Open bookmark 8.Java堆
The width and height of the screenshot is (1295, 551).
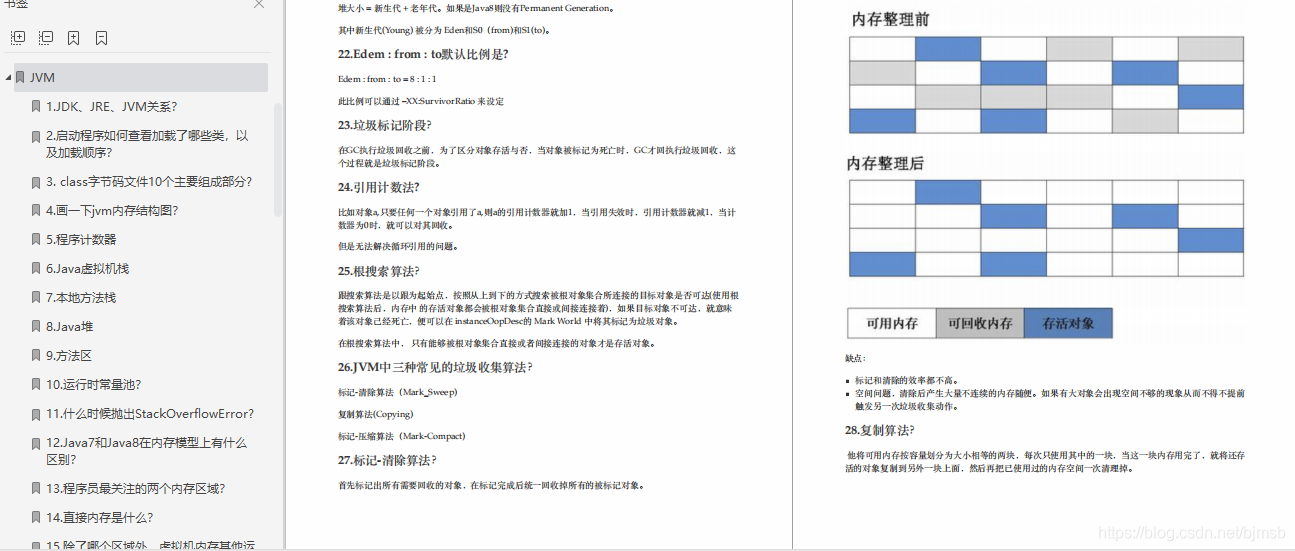69,327
